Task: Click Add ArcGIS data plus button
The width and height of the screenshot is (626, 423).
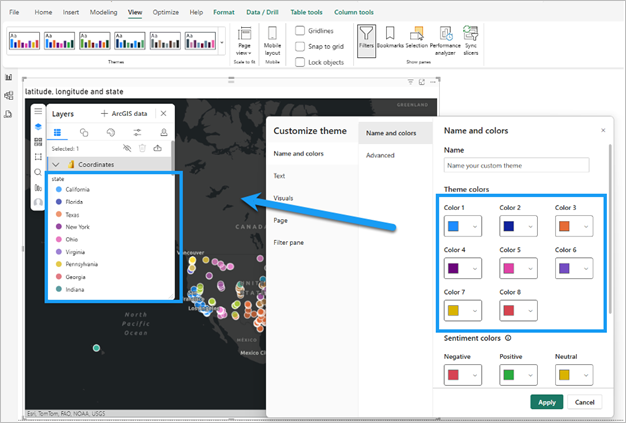Action: 104,114
